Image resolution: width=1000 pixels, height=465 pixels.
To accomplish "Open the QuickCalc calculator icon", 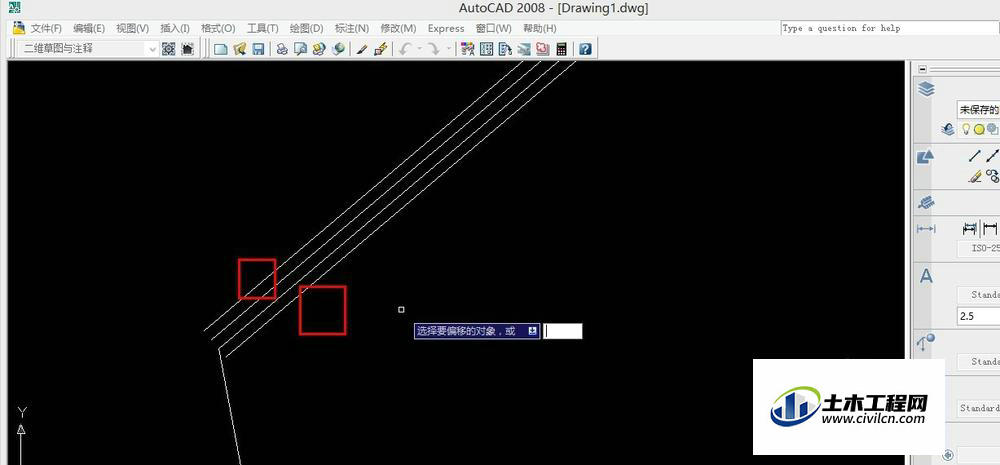I will point(561,48).
